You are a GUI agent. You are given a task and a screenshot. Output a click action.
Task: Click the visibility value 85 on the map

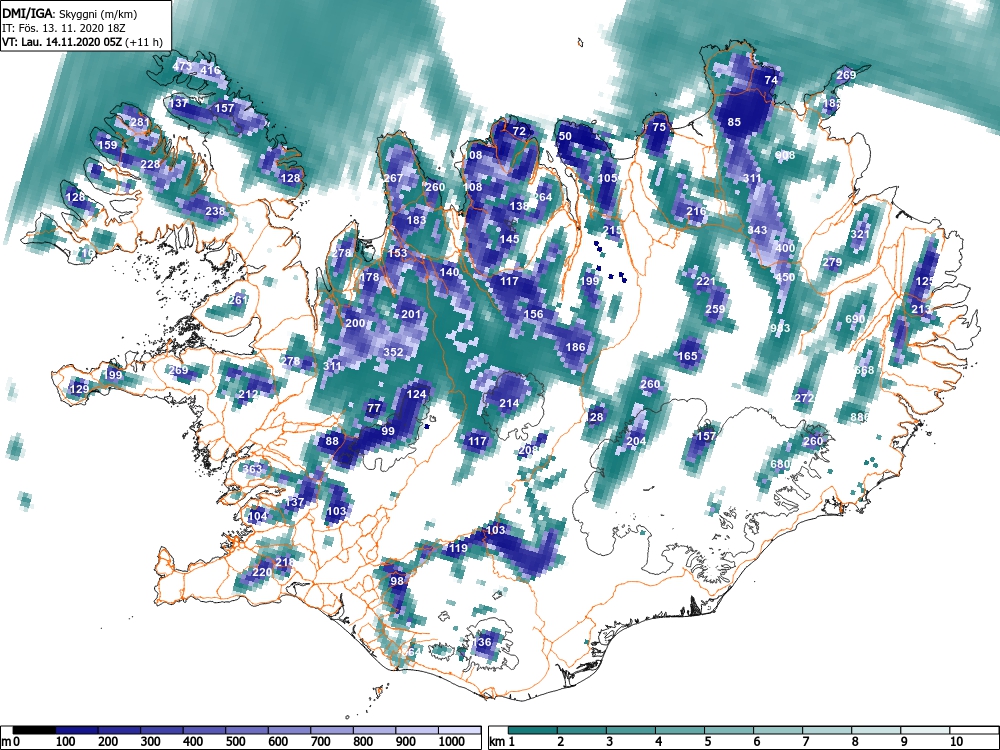click(734, 122)
